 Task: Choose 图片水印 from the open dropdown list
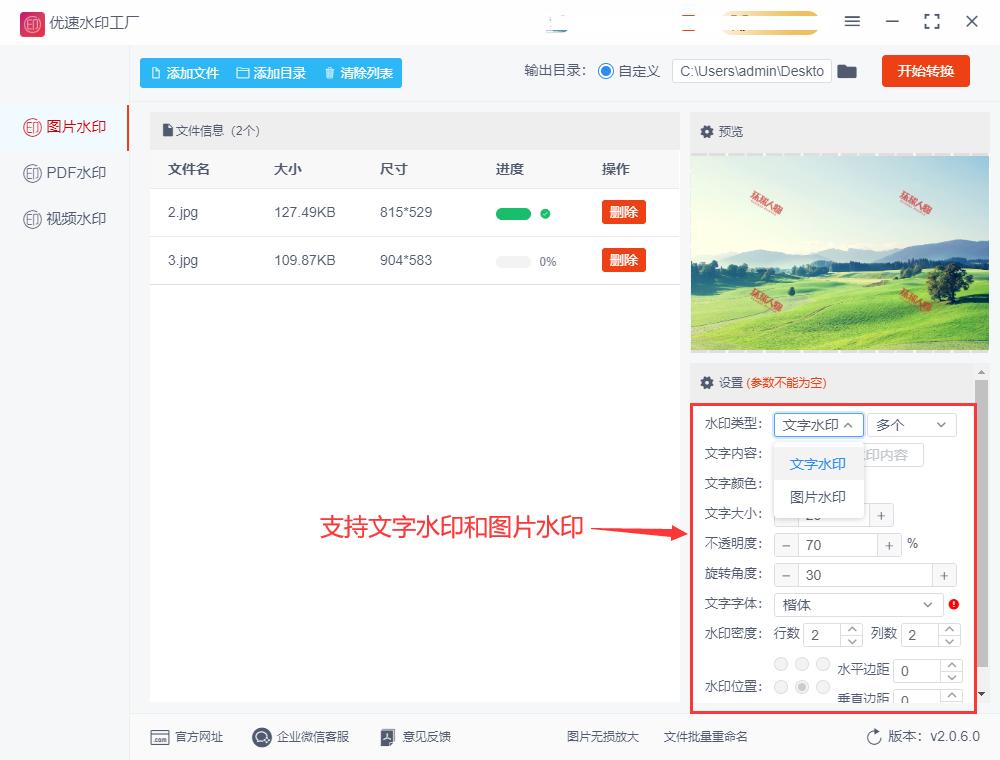coord(816,497)
